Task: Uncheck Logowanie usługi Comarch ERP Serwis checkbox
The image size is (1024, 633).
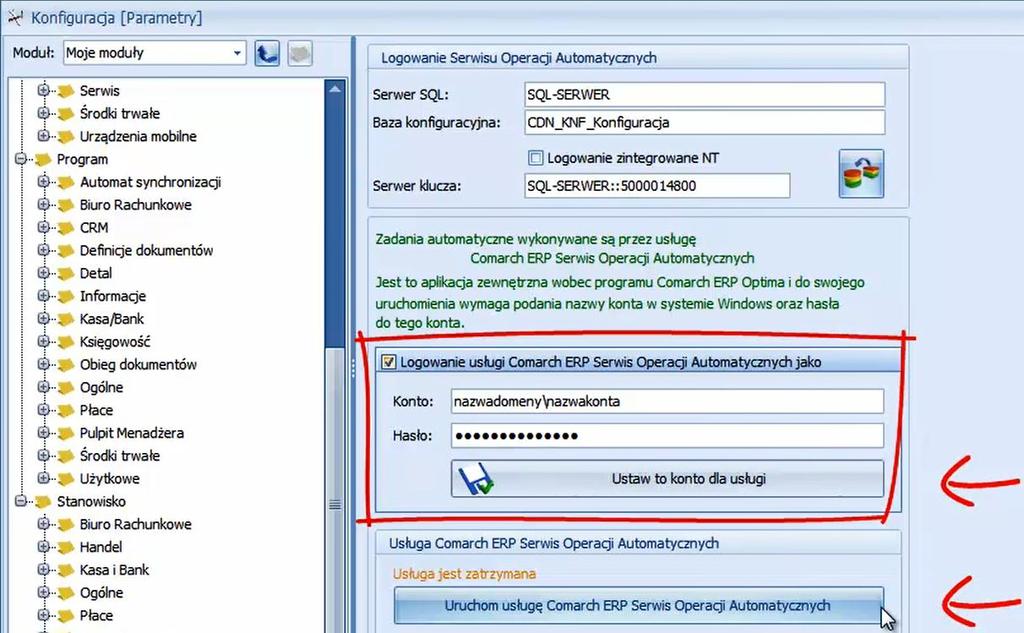Action: pos(389,362)
